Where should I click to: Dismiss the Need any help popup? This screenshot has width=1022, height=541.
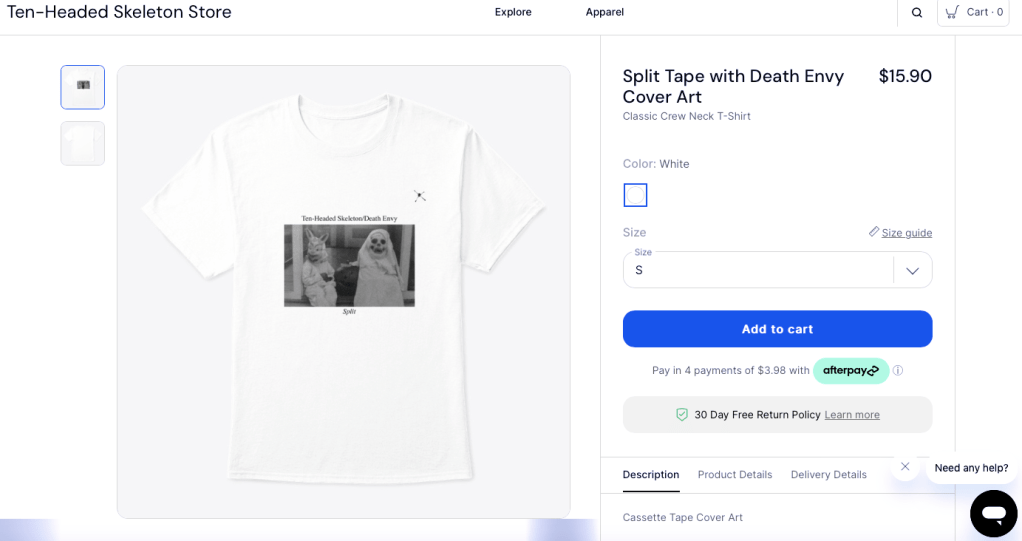pyautogui.click(x=905, y=467)
